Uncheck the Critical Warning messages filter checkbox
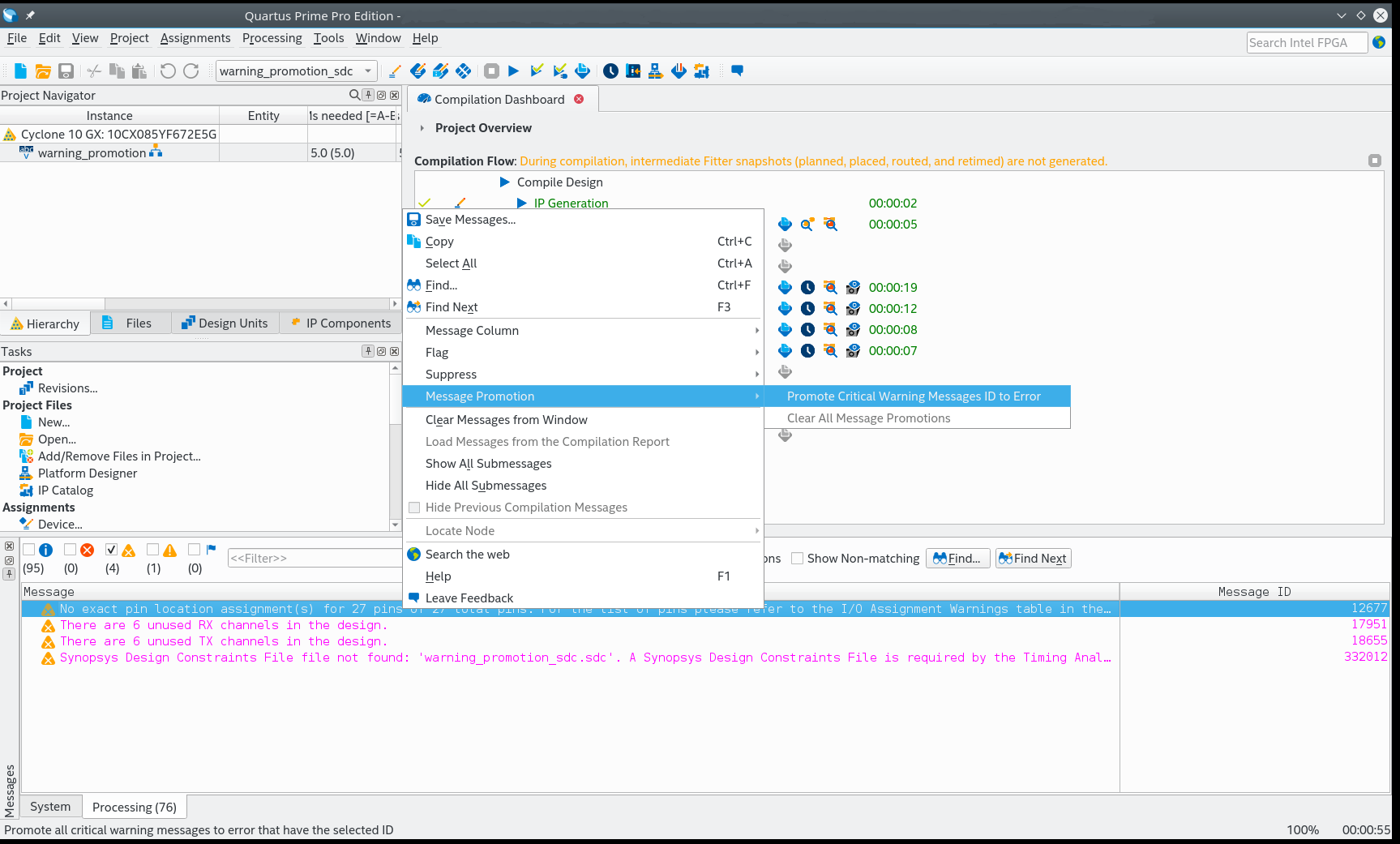Screen dimensions: 1400x844 112,550
